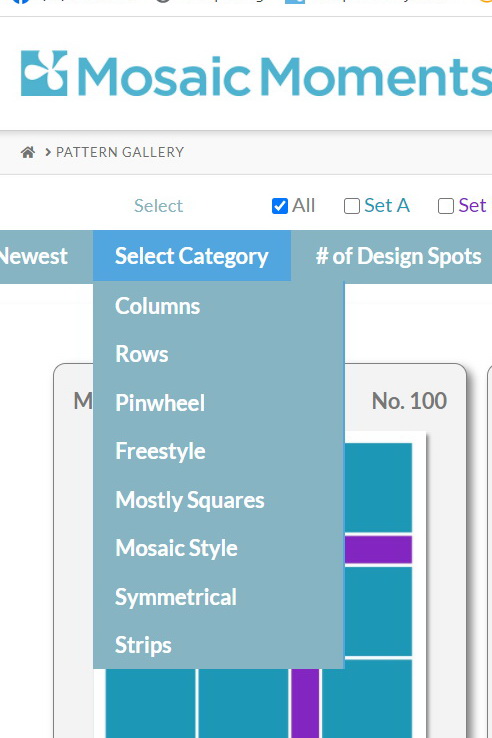Click the Select label text
This screenshot has height=738, width=492.
pos(158,206)
